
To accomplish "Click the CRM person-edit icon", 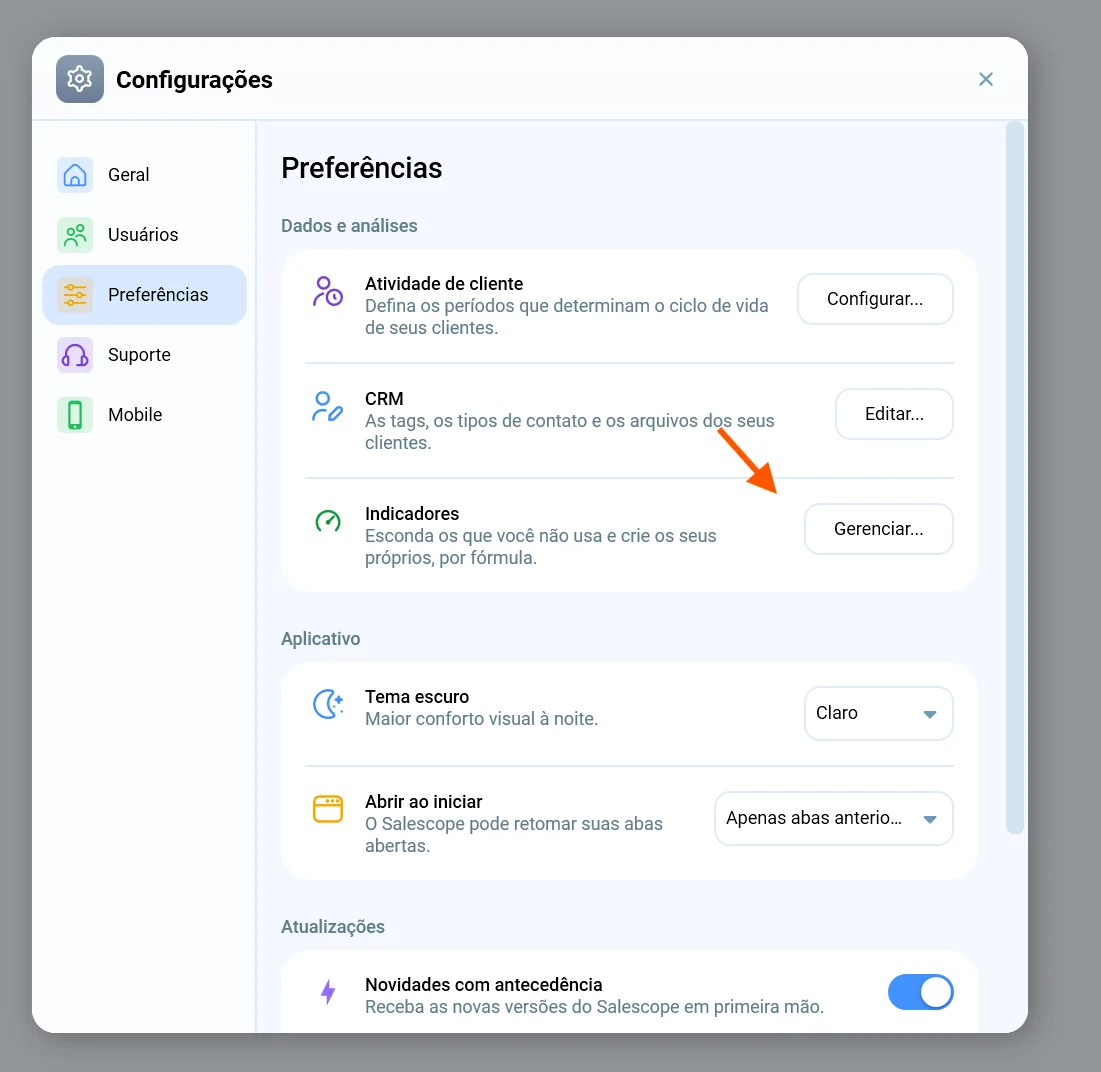I will (x=327, y=406).
